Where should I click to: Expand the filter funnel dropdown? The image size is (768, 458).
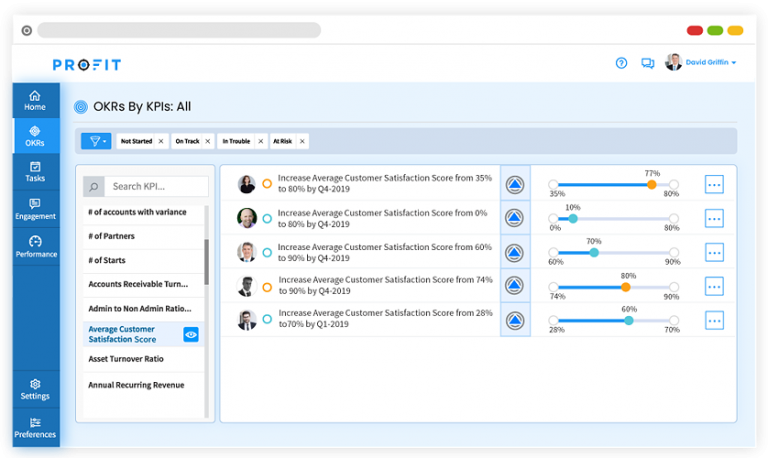coord(97,141)
